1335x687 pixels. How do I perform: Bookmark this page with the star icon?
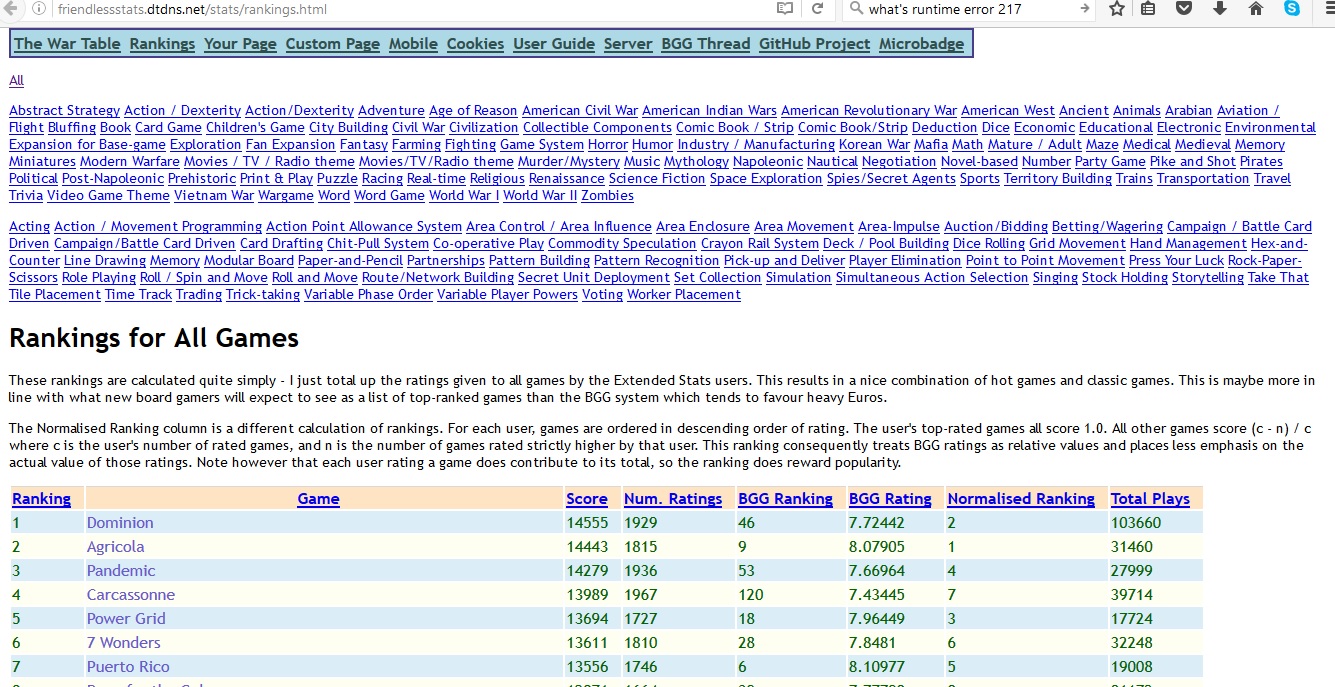click(1116, 9)
